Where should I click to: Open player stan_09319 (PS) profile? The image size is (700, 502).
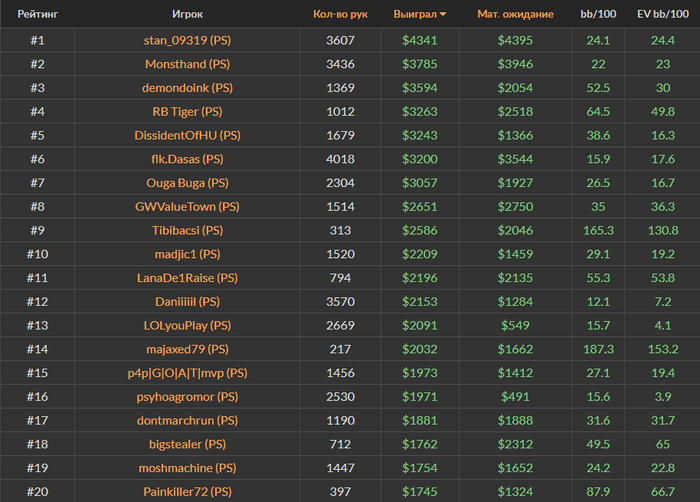coord(187,41)
